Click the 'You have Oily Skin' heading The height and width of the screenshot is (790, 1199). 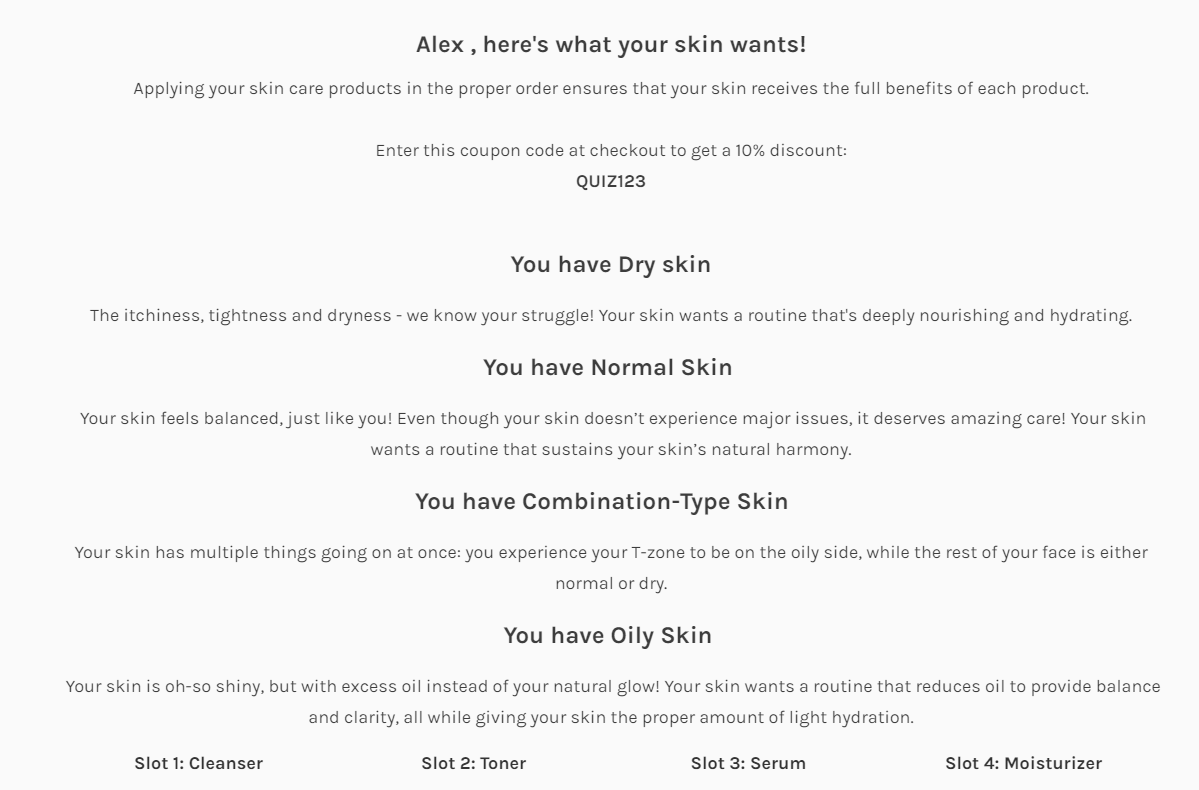(x=608, y=636)
